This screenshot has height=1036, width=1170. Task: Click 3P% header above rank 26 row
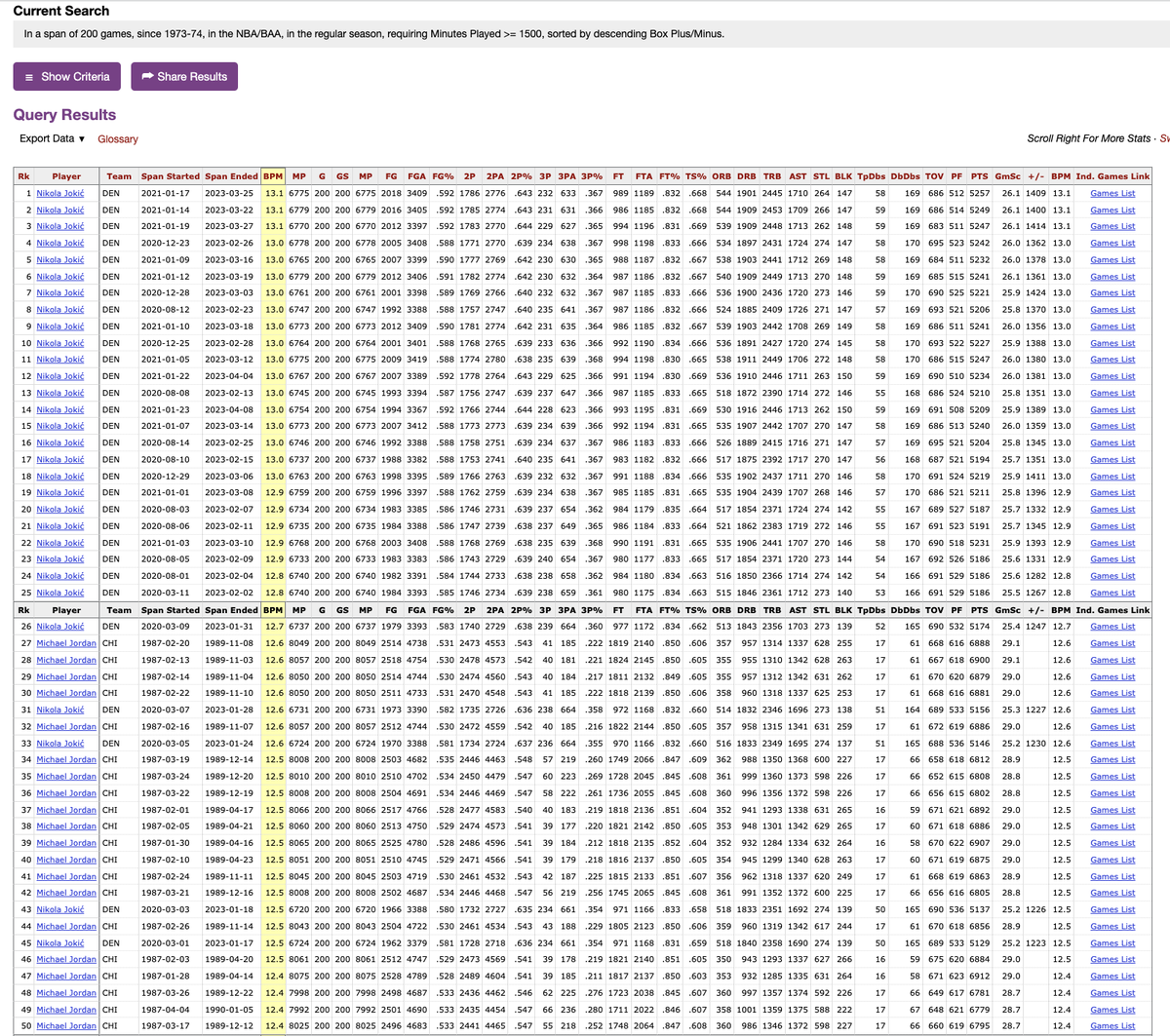tap(592, 610)
